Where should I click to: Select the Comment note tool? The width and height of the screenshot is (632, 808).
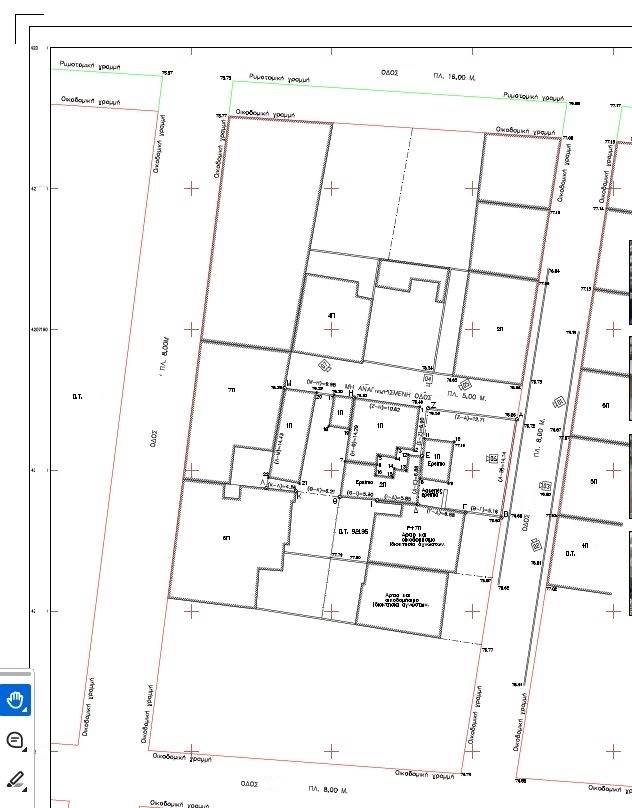[14, 740]
